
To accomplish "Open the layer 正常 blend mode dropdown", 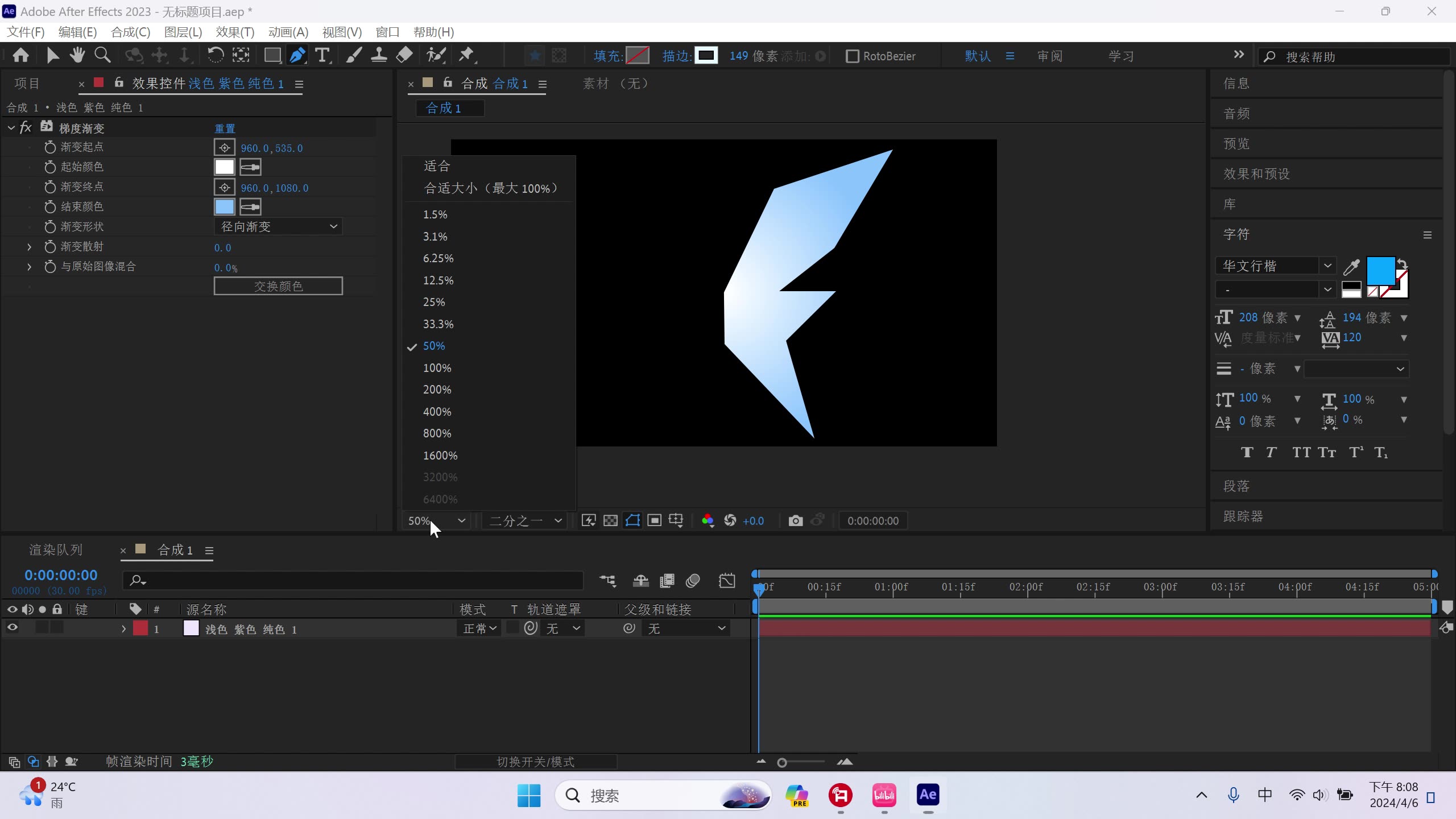I will click(479, 628).
